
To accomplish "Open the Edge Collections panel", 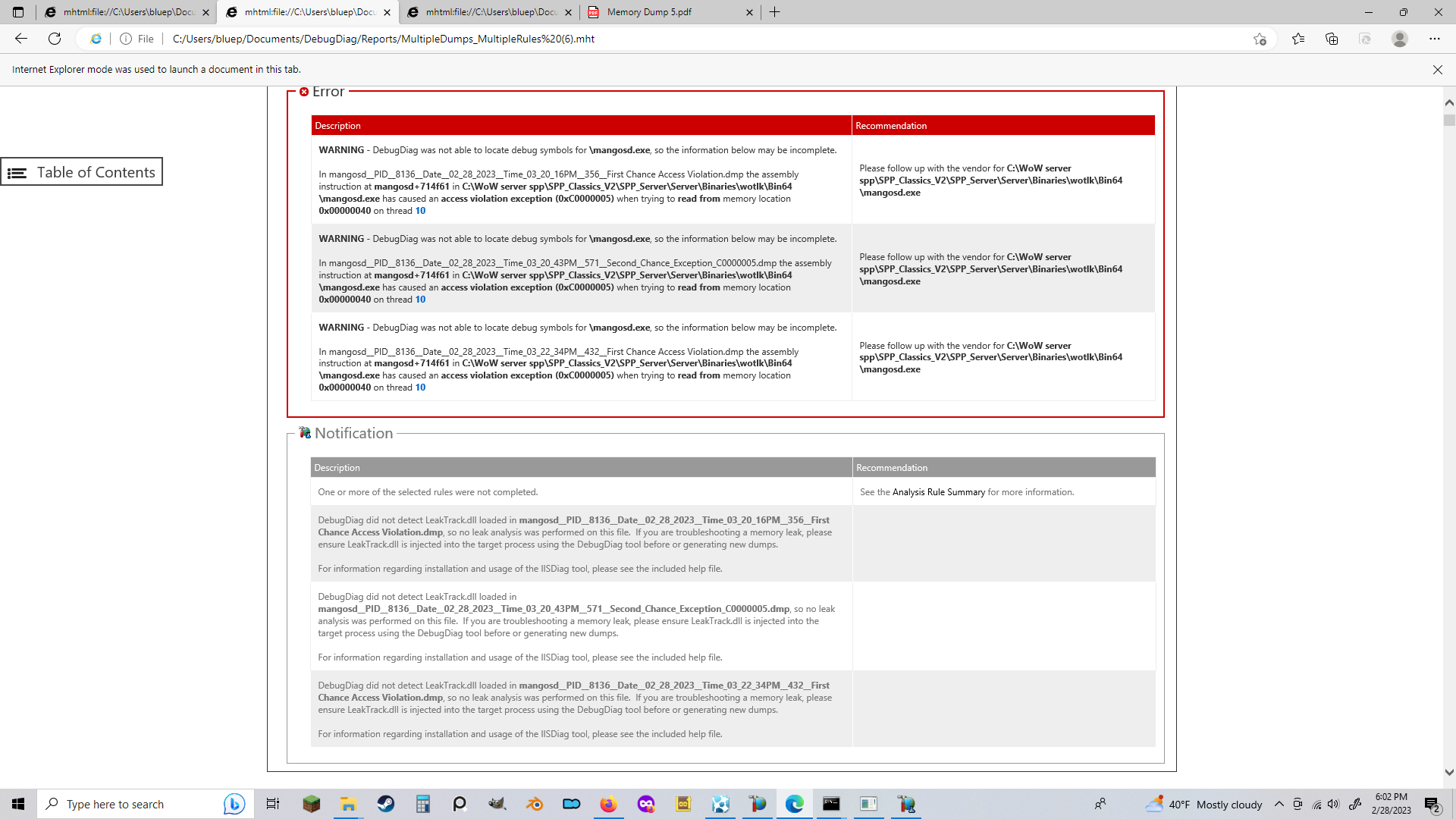I will point(1332,38).
